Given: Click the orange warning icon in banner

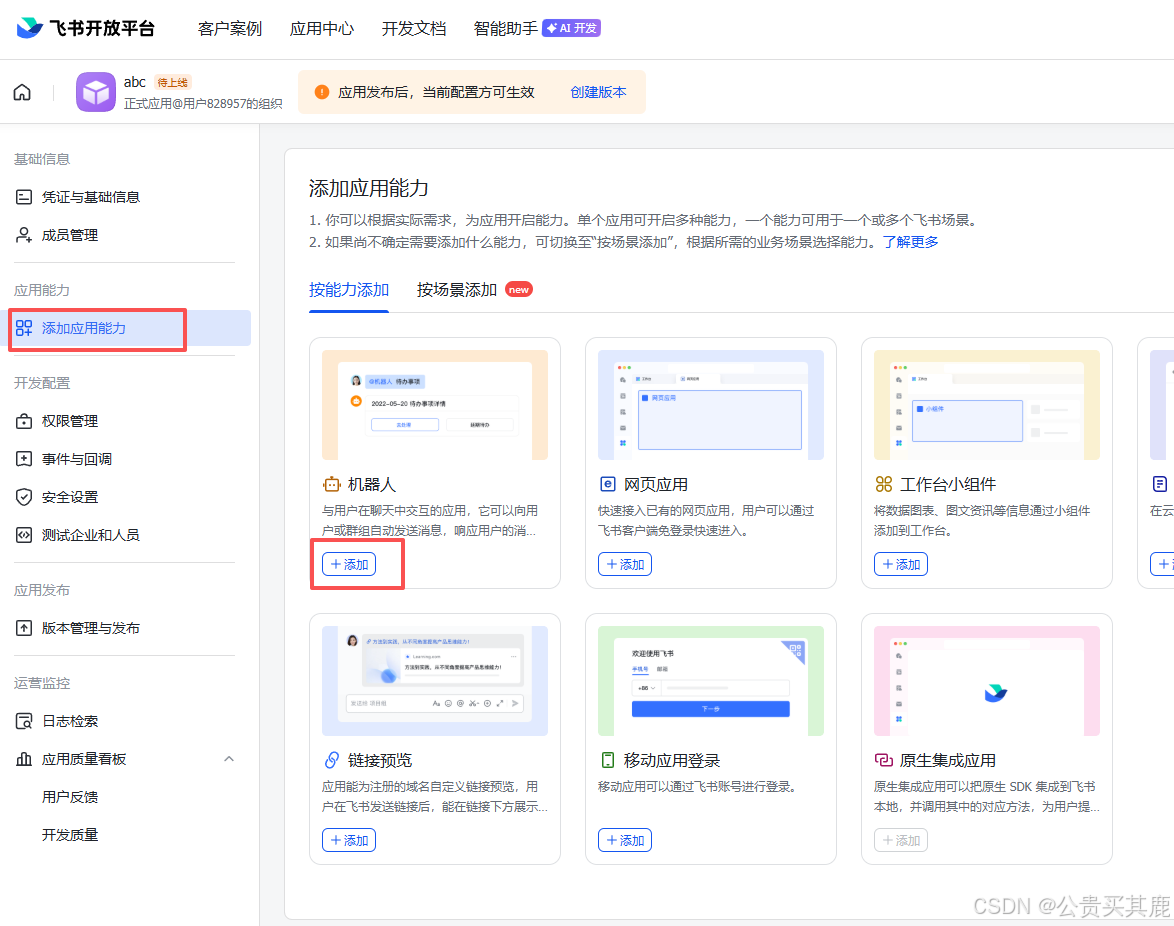Looking at the screenshot, I should (322, 92).
